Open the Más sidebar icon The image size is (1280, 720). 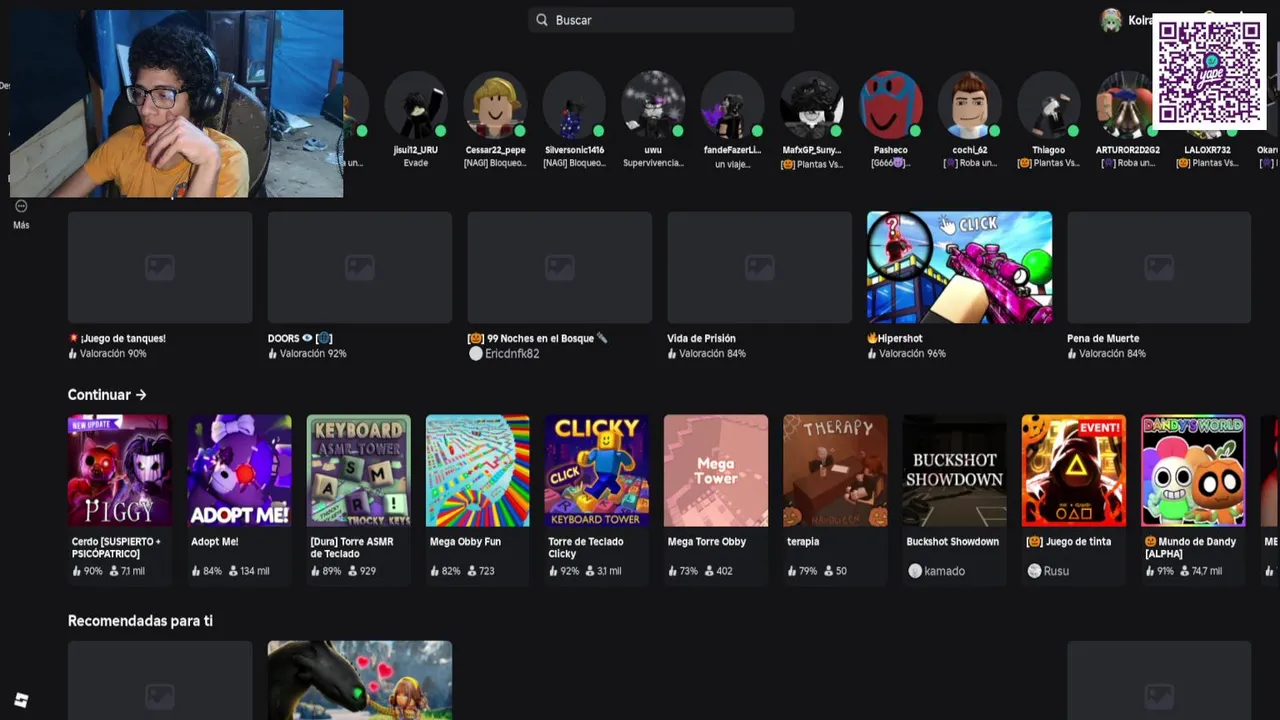tap(21, 206)
